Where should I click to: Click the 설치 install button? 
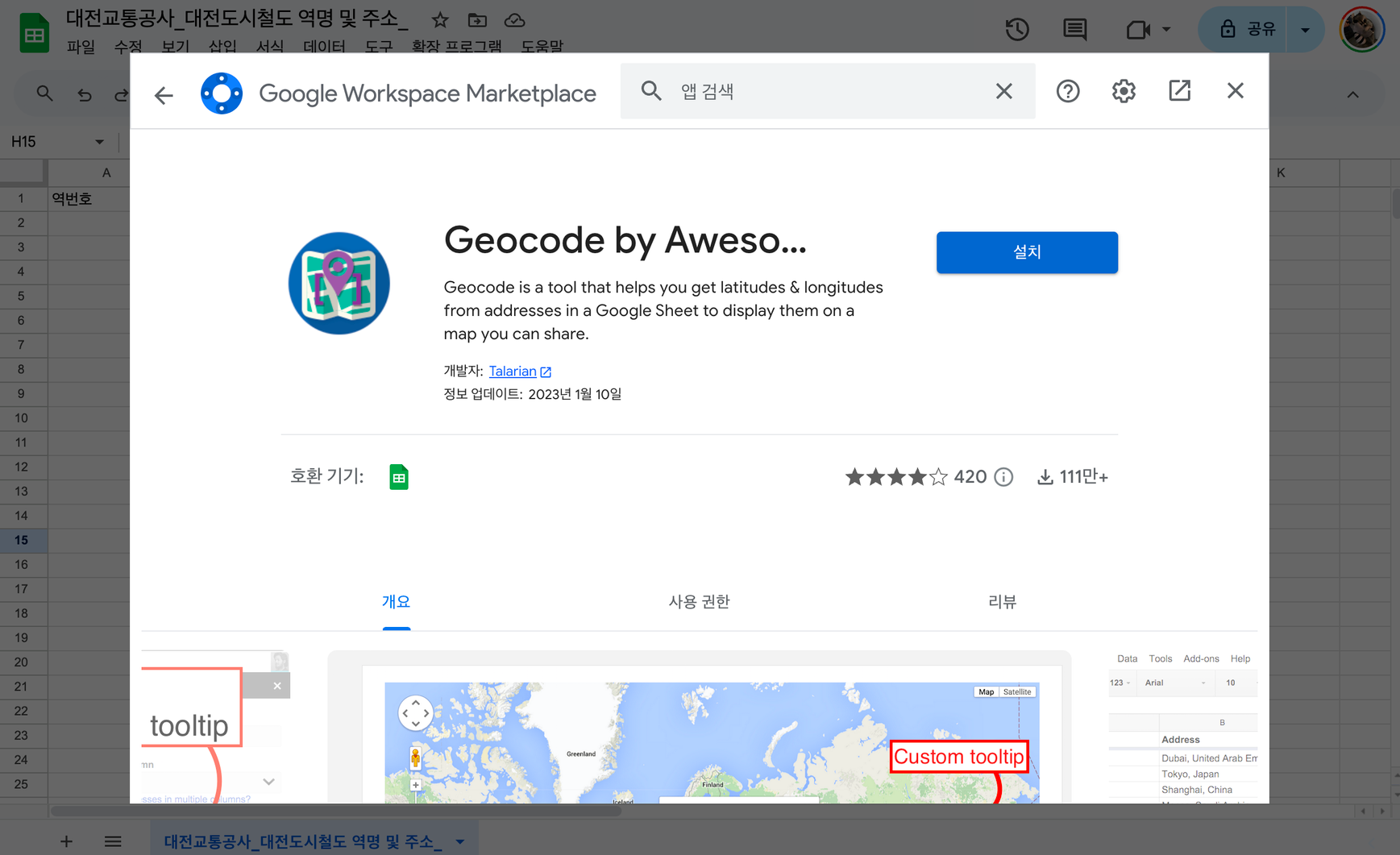1027,252
